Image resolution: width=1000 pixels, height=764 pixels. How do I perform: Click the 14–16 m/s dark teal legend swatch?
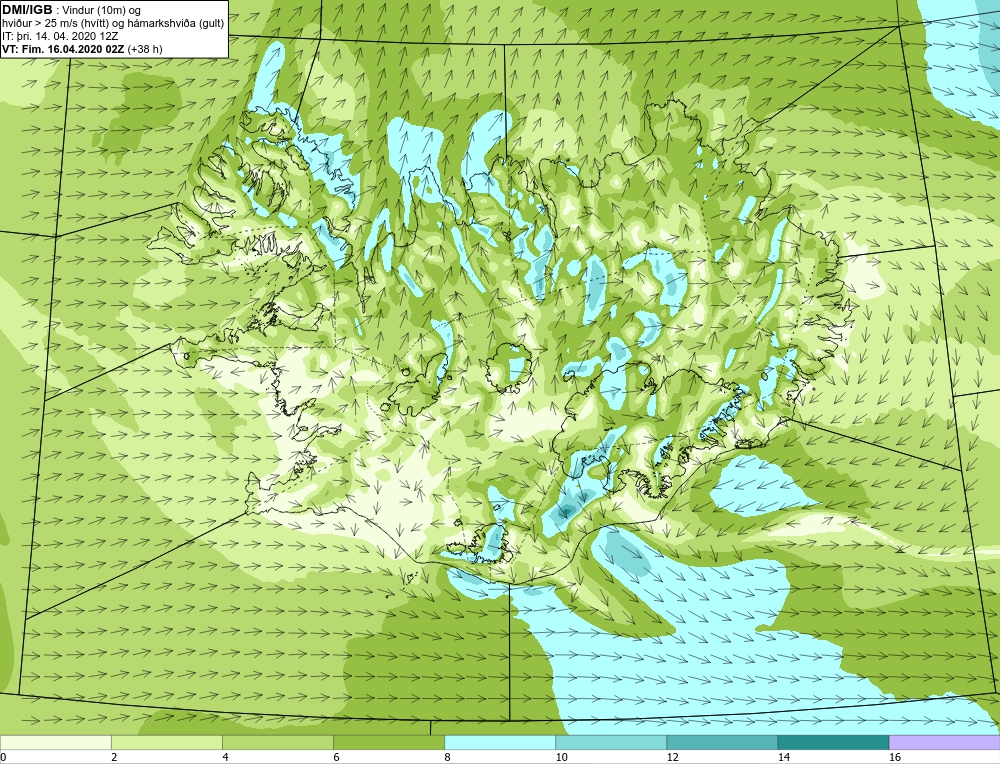click(833, 742)
